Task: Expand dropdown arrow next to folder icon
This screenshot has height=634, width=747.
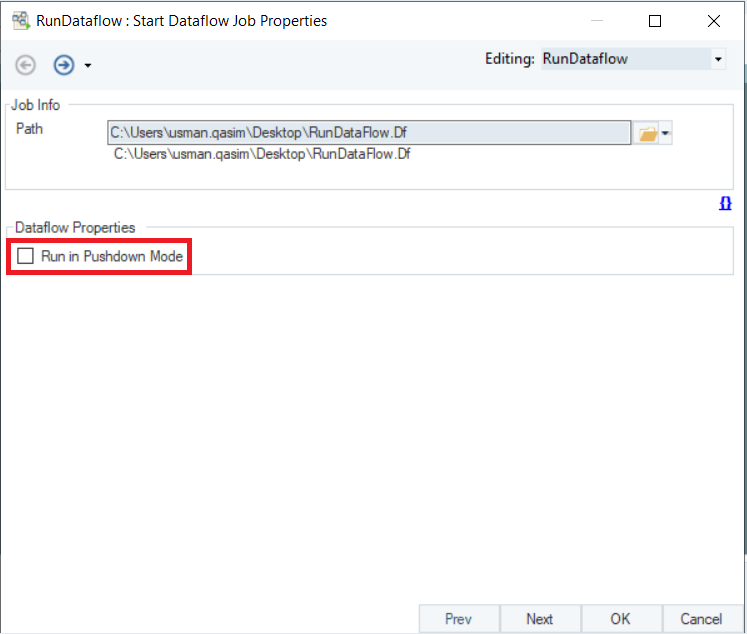Action: [x=666, y=134]
